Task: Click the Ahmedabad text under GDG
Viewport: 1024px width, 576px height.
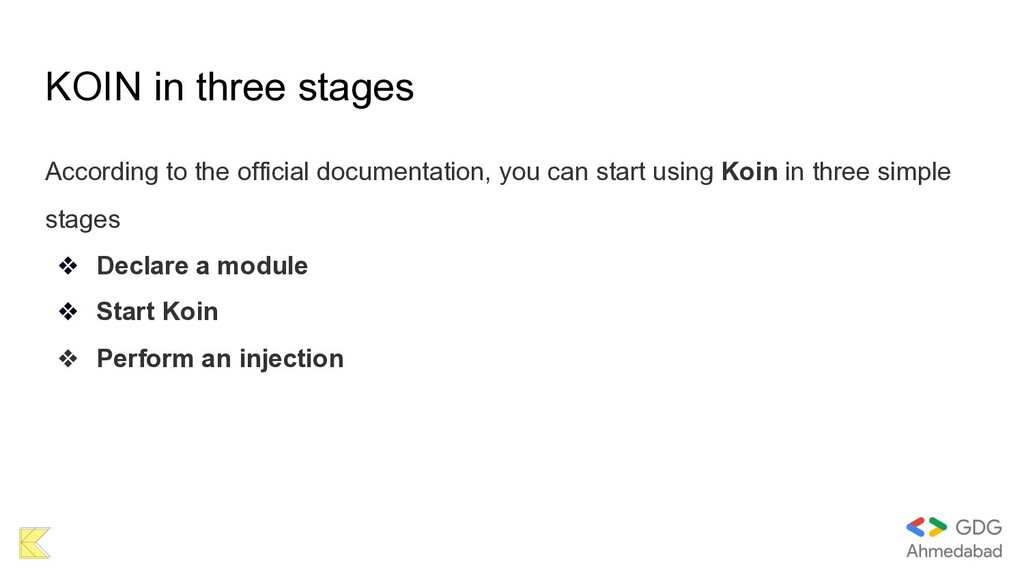Action: [954, 552]
